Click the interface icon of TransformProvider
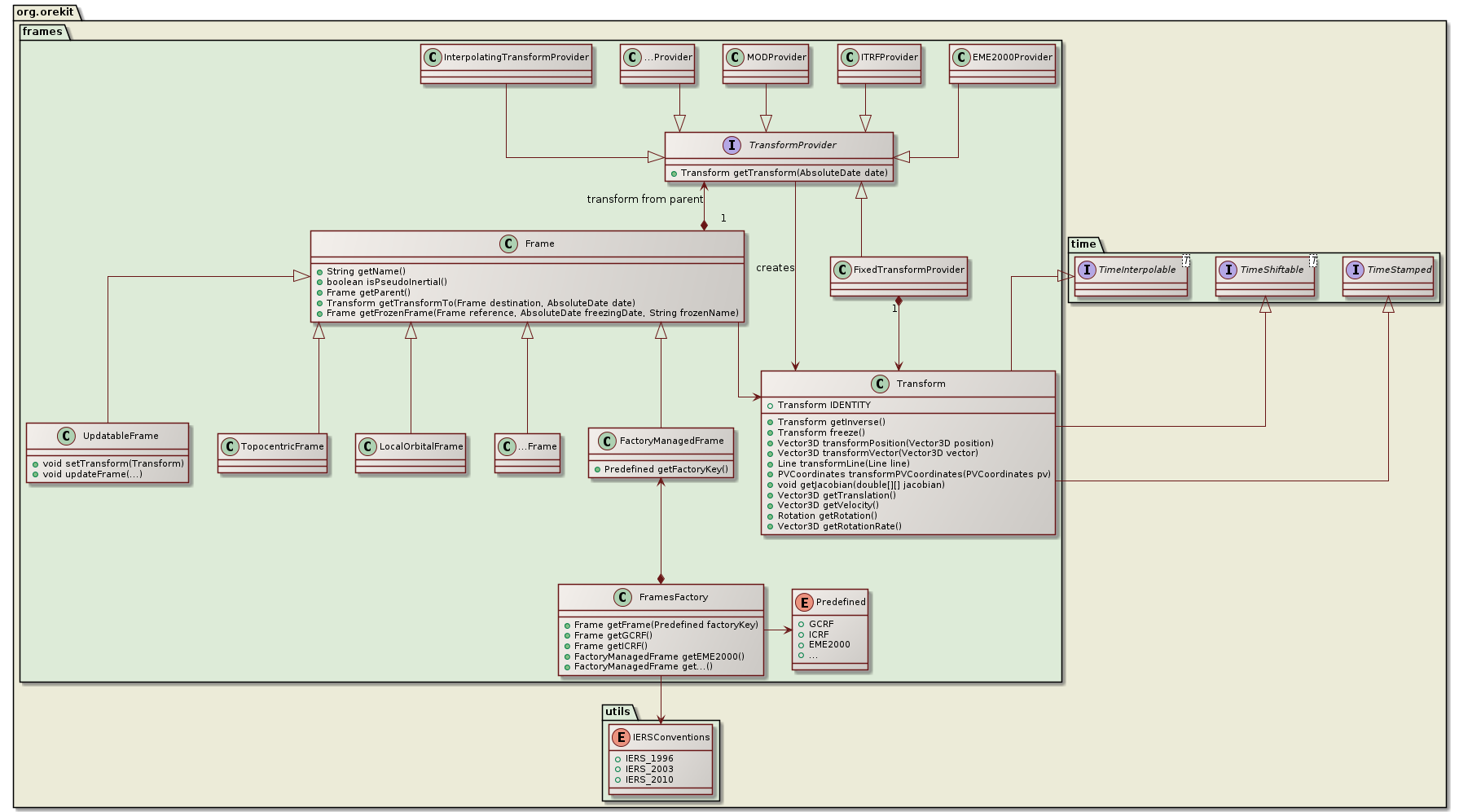 click(x=731, y=145)
